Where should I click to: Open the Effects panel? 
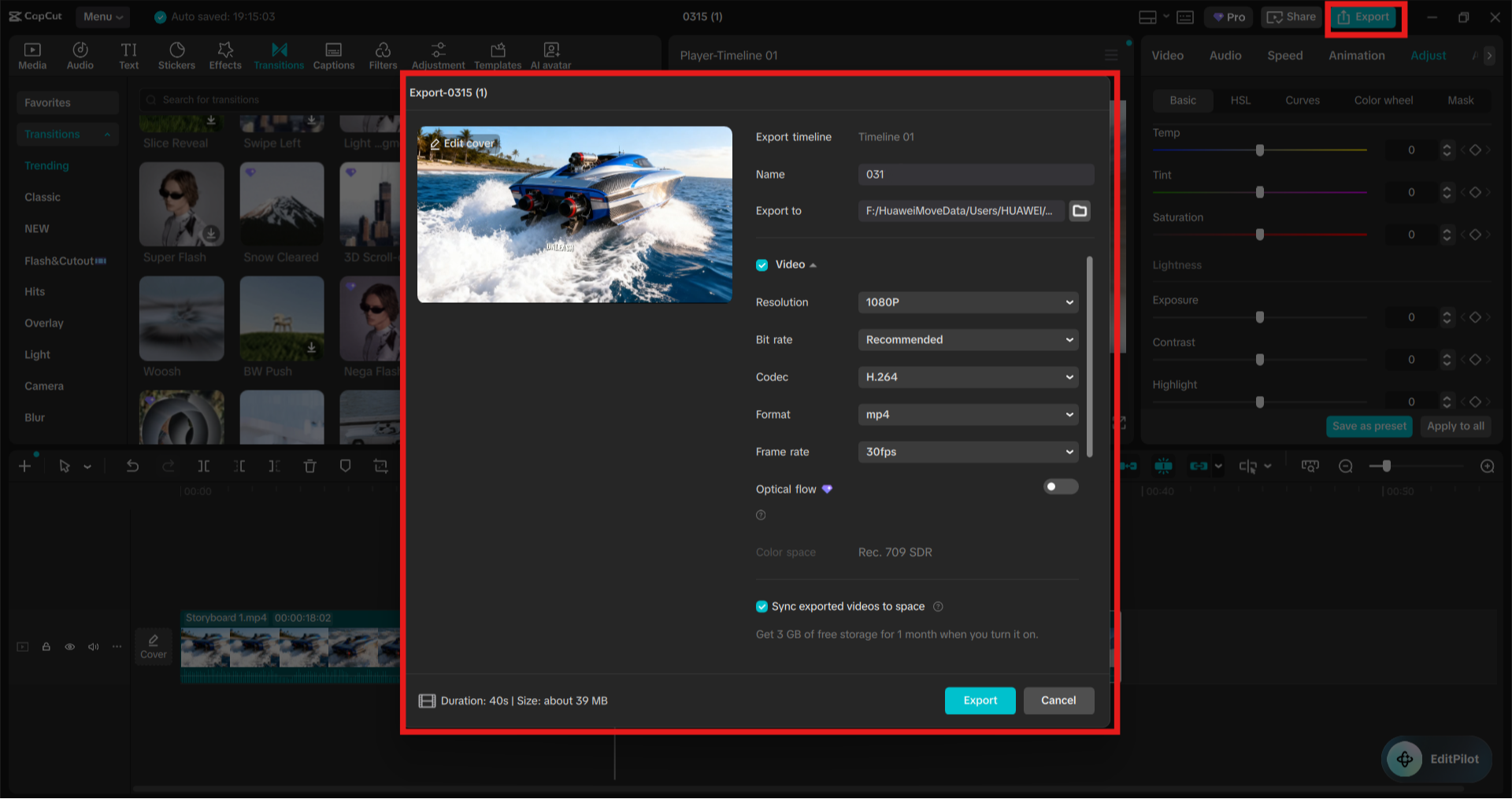click(225, 56)
